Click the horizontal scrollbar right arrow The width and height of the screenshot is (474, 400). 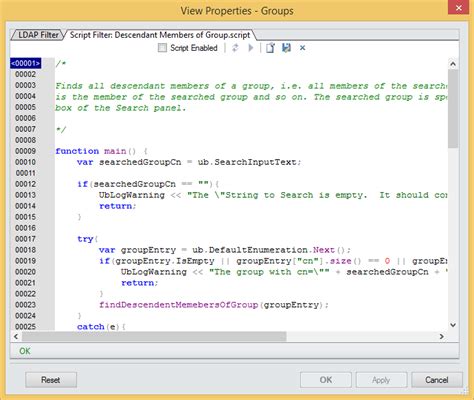coord(442,337)
